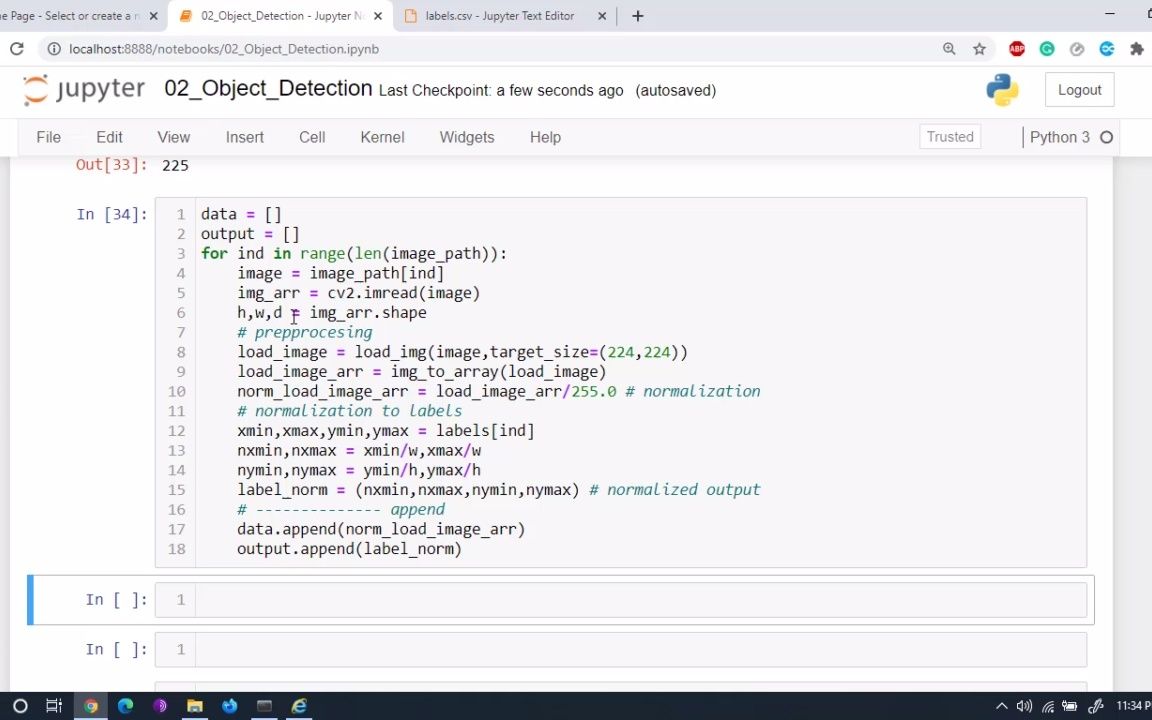Toggle the bookmark star for this page
Screen dimensions: 1152x720
tap(979, 48)
